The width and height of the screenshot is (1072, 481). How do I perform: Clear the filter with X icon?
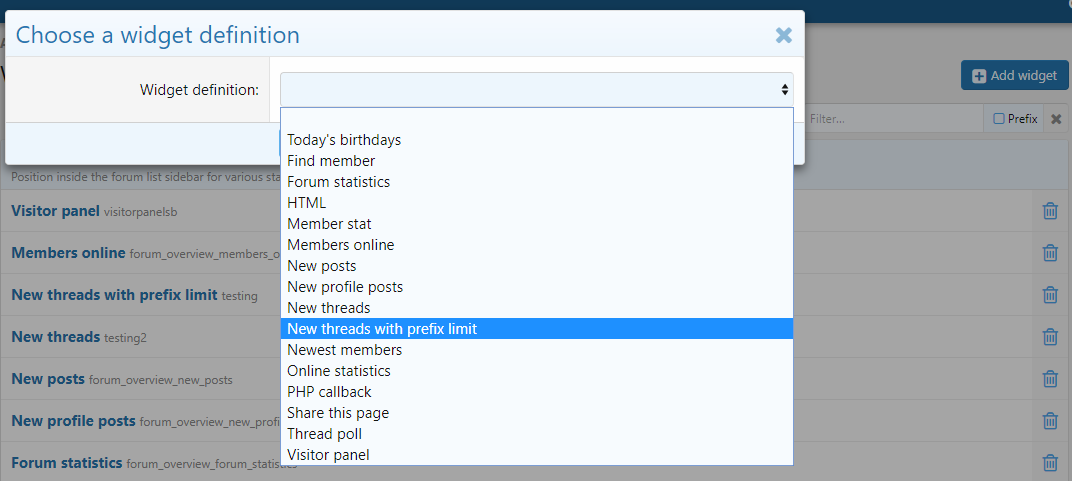point(1056,119)
